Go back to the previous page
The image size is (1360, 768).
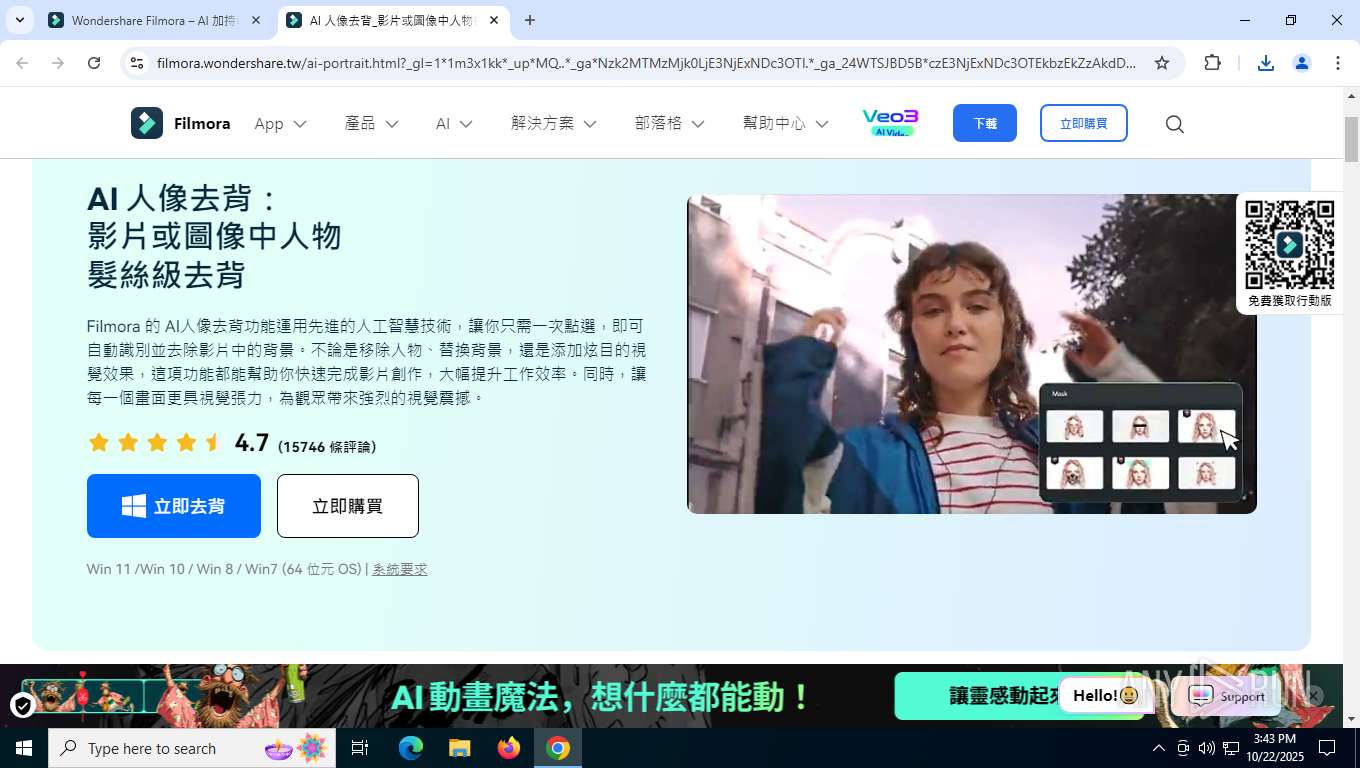pos(22,63)
